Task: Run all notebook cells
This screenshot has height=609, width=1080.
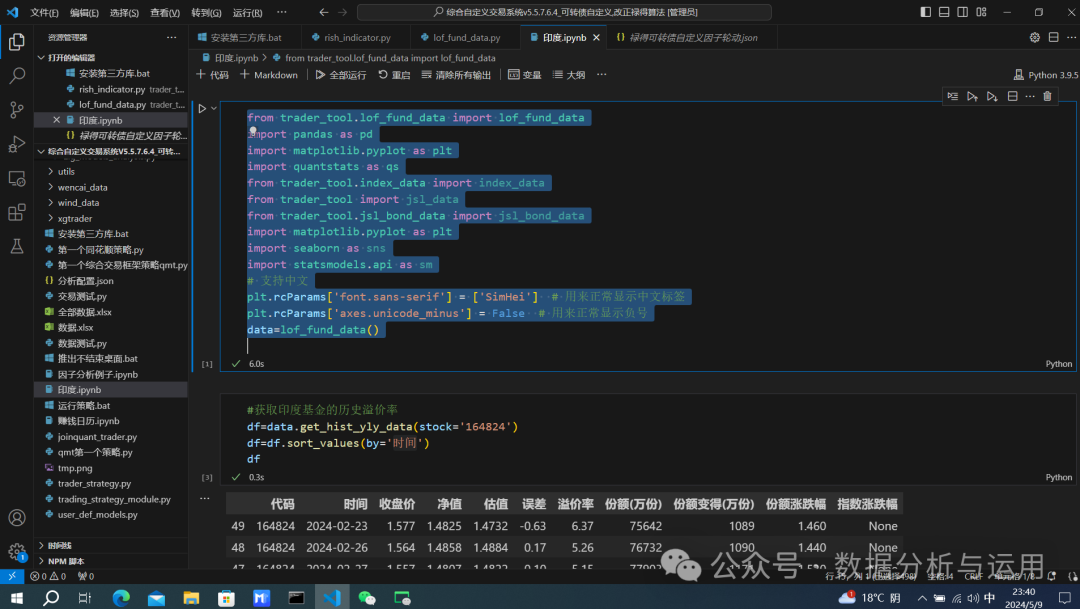Action: [x=341, y=74]
